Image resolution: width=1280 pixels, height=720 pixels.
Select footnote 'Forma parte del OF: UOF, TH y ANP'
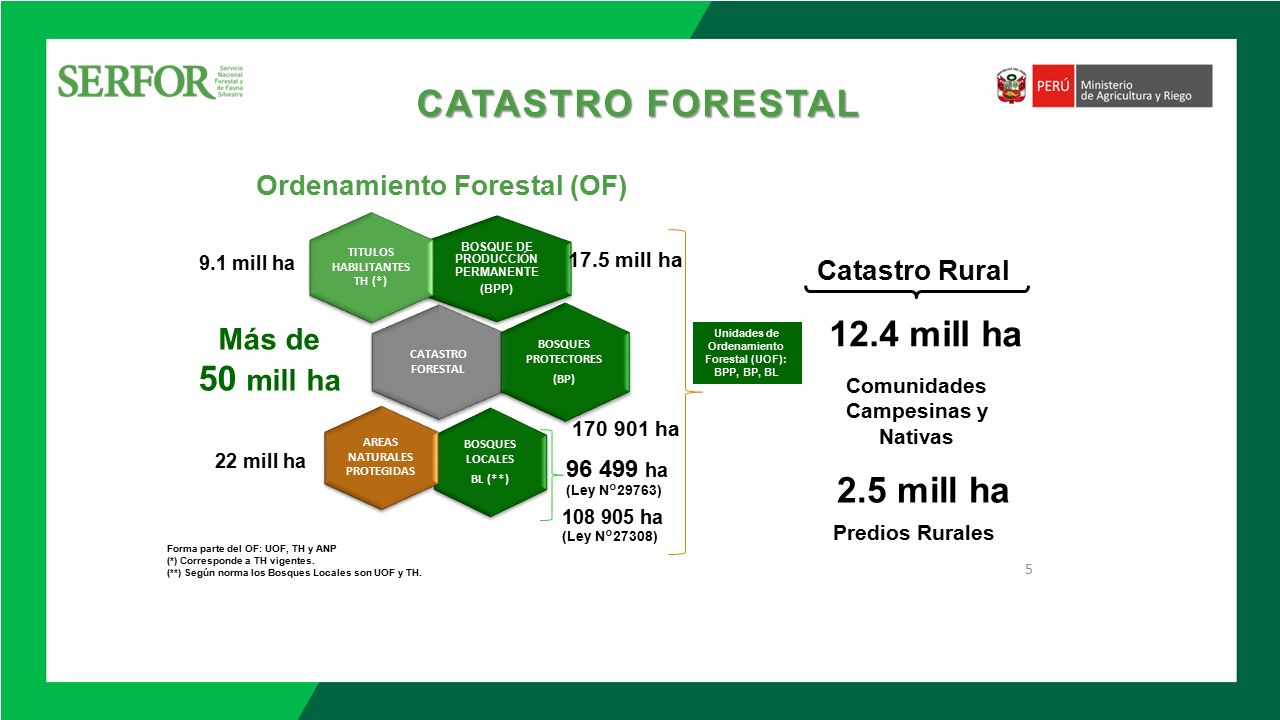[x=251, y=549]
